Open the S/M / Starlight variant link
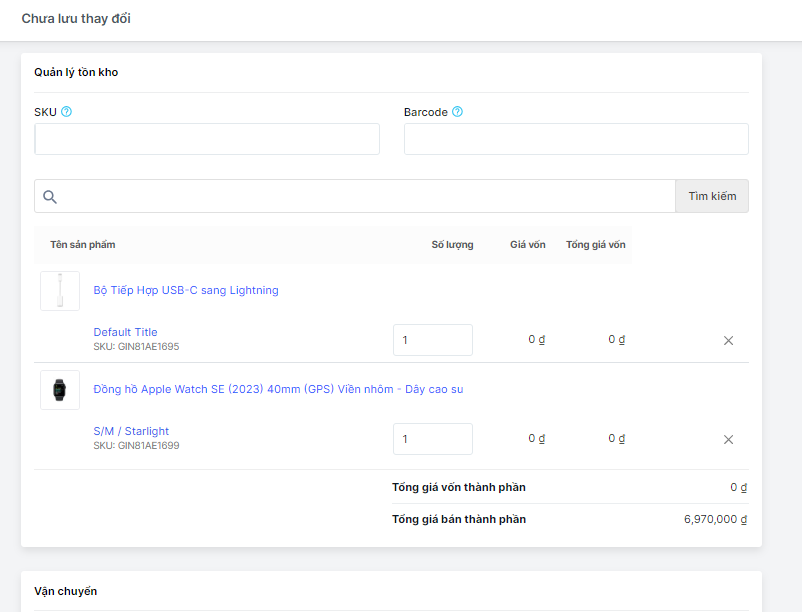The width and height of the screenshot is (802, 612). click(x=131, y=431)
